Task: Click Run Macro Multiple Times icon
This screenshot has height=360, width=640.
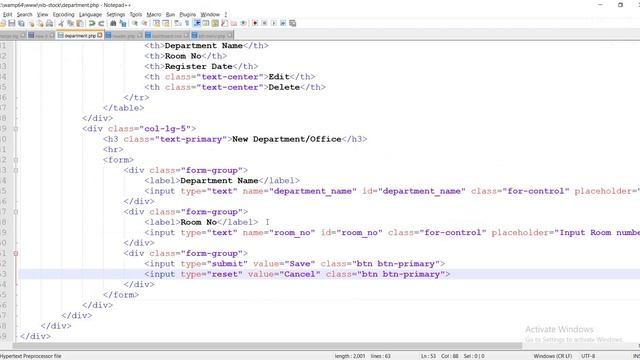Action: [x=283, y=23]
